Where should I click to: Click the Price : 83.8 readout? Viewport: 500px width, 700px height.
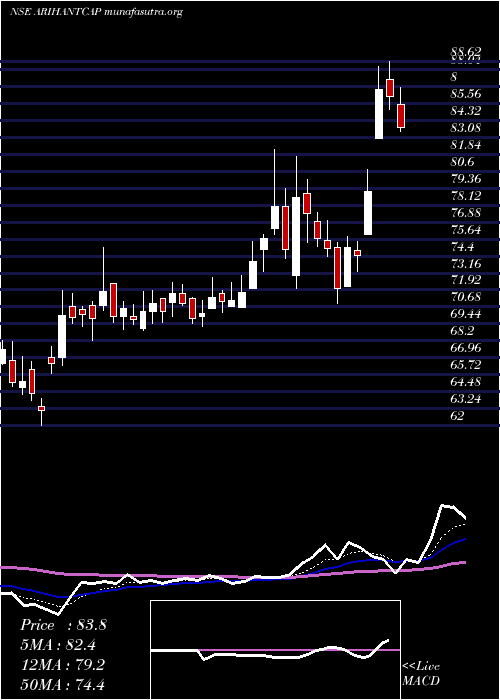(x=63, y=625)
